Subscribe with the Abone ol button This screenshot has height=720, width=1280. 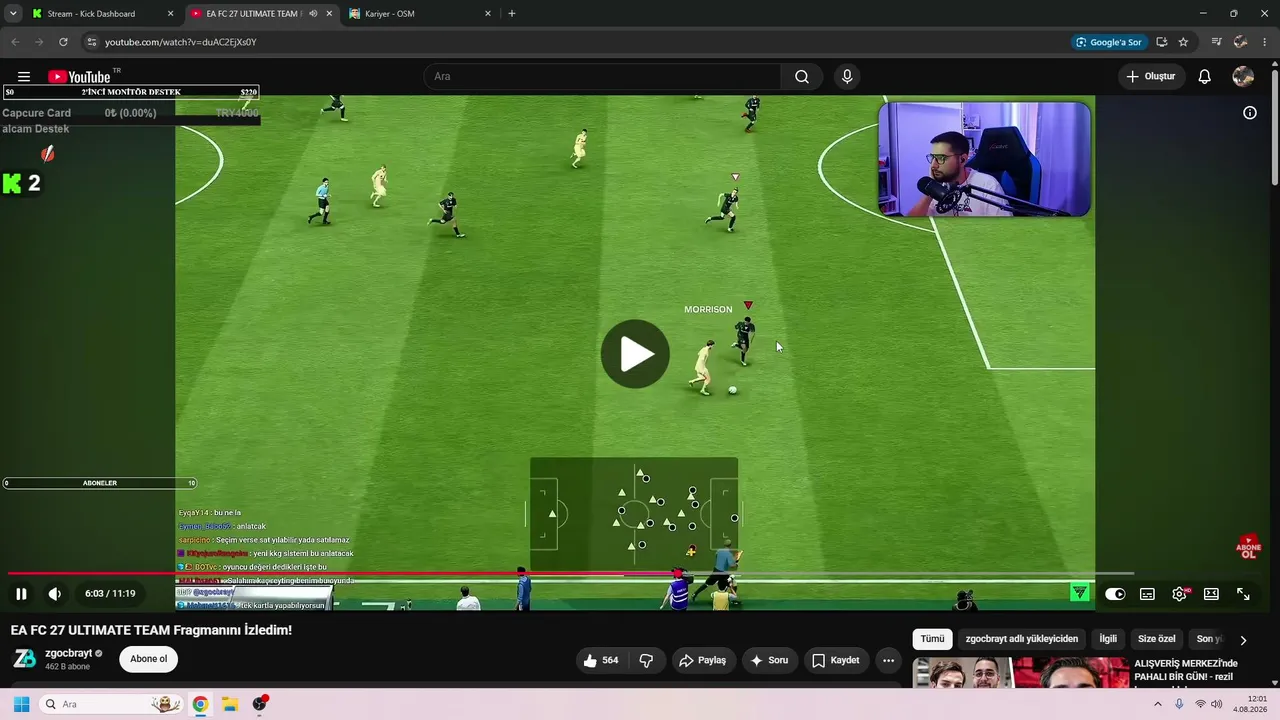click(149, 659)
